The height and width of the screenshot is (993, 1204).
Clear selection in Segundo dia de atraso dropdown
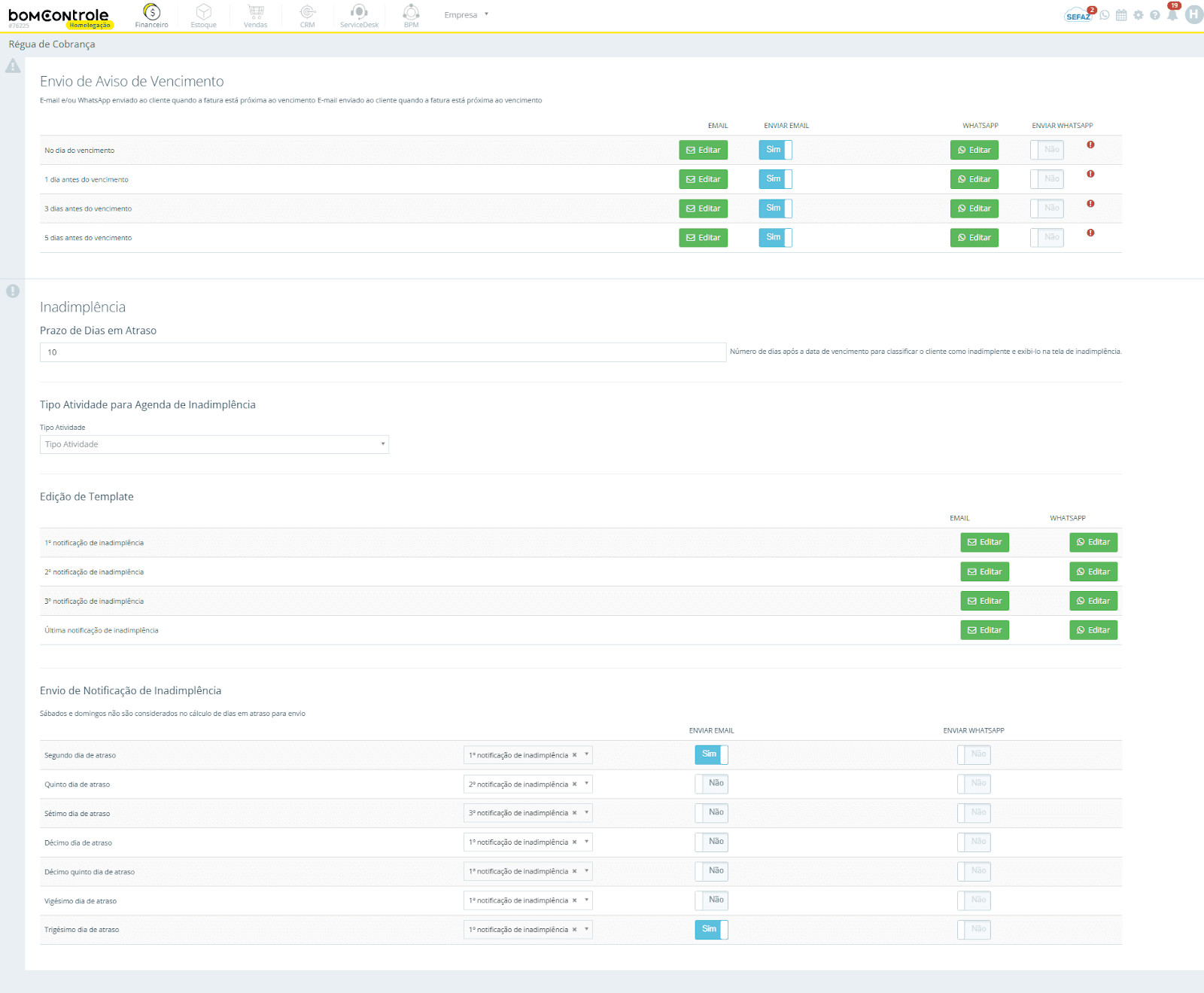(x=574, y=754)
